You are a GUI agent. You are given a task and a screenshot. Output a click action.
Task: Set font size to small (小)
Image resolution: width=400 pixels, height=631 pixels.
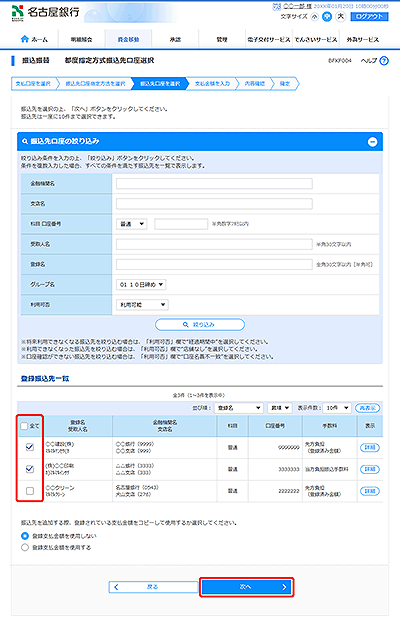(315, 16)
